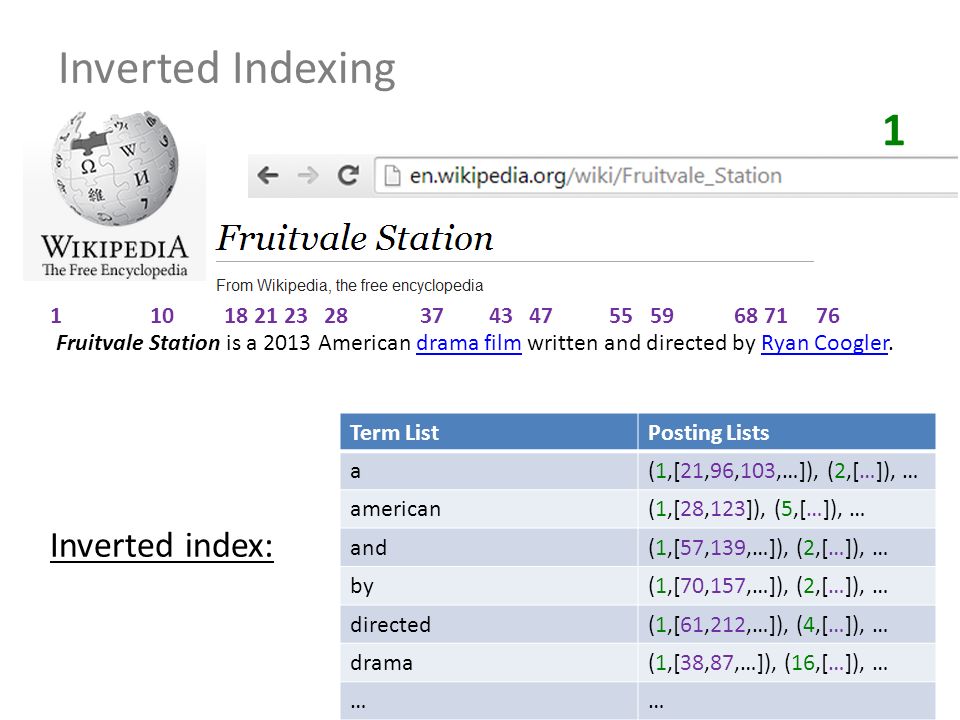Click the browser back arrow icon
Image resolution: width=960 pixels, height=720 pixels.
point(268,176)
